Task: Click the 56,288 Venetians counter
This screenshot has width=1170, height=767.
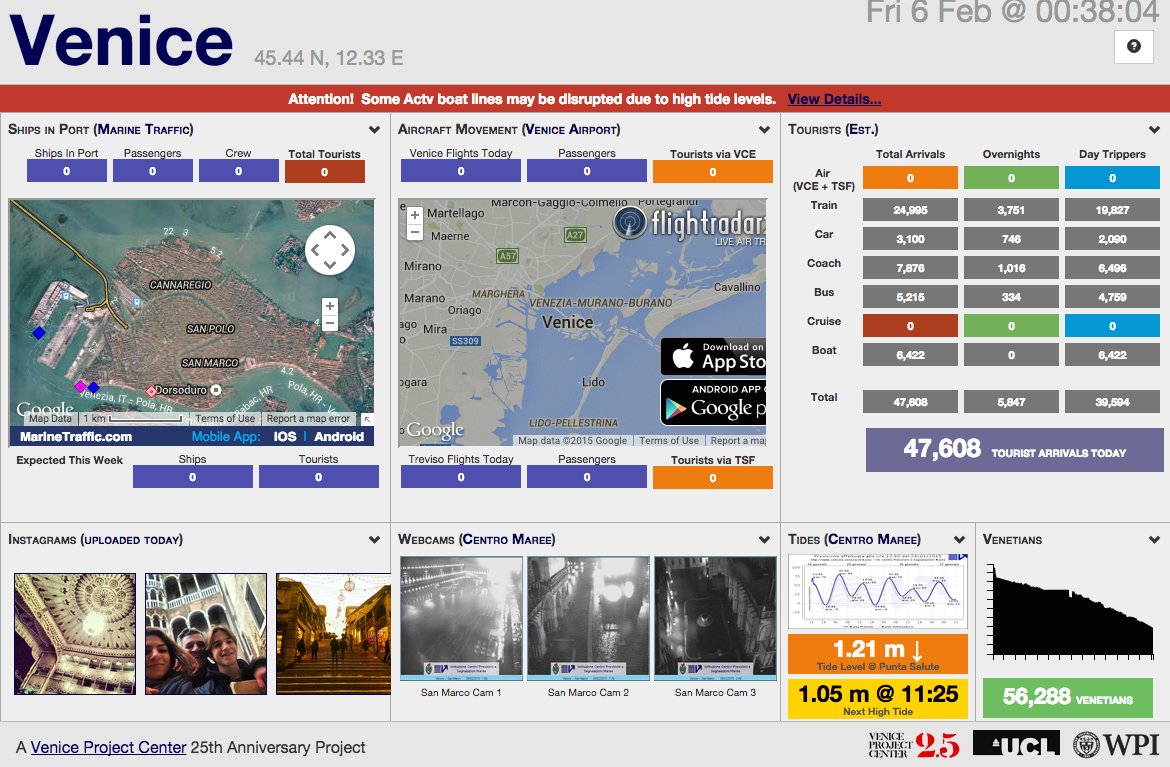Action: point(1068,698)
